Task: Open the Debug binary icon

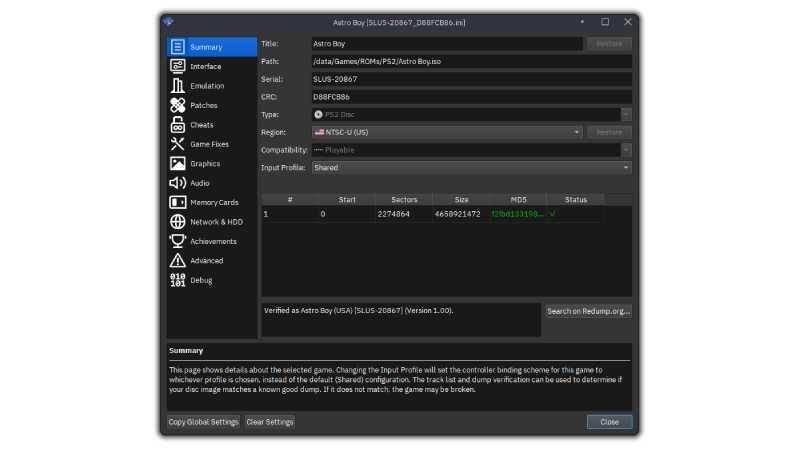Action: 178,280
